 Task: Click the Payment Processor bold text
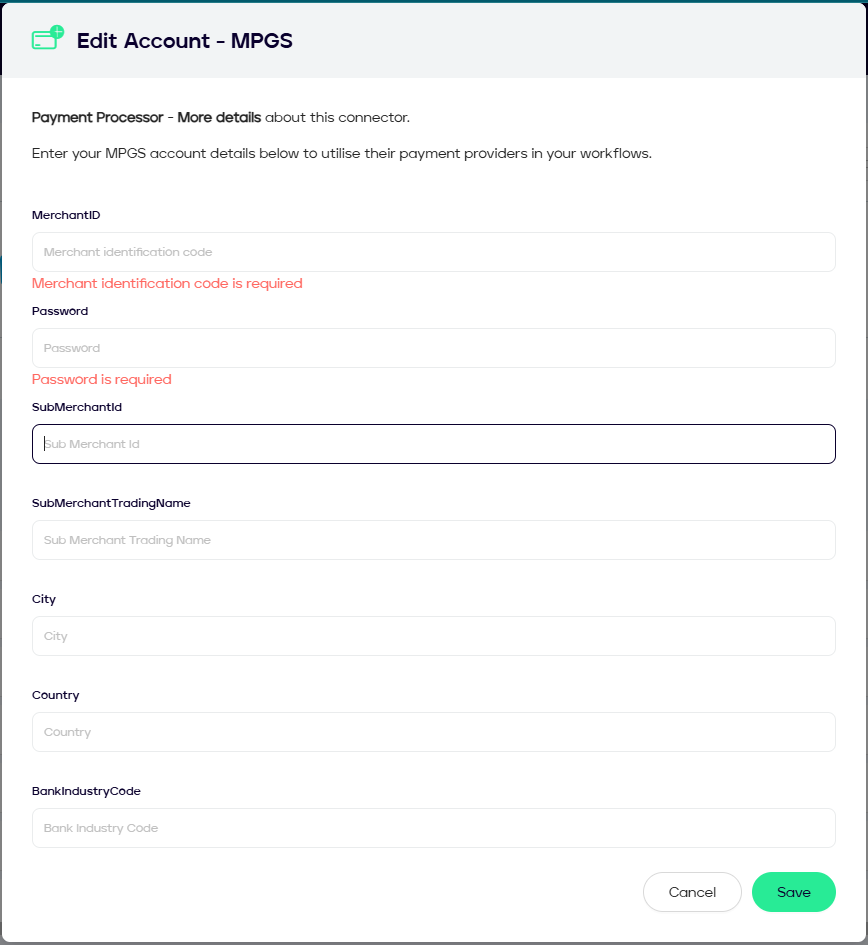97,117
